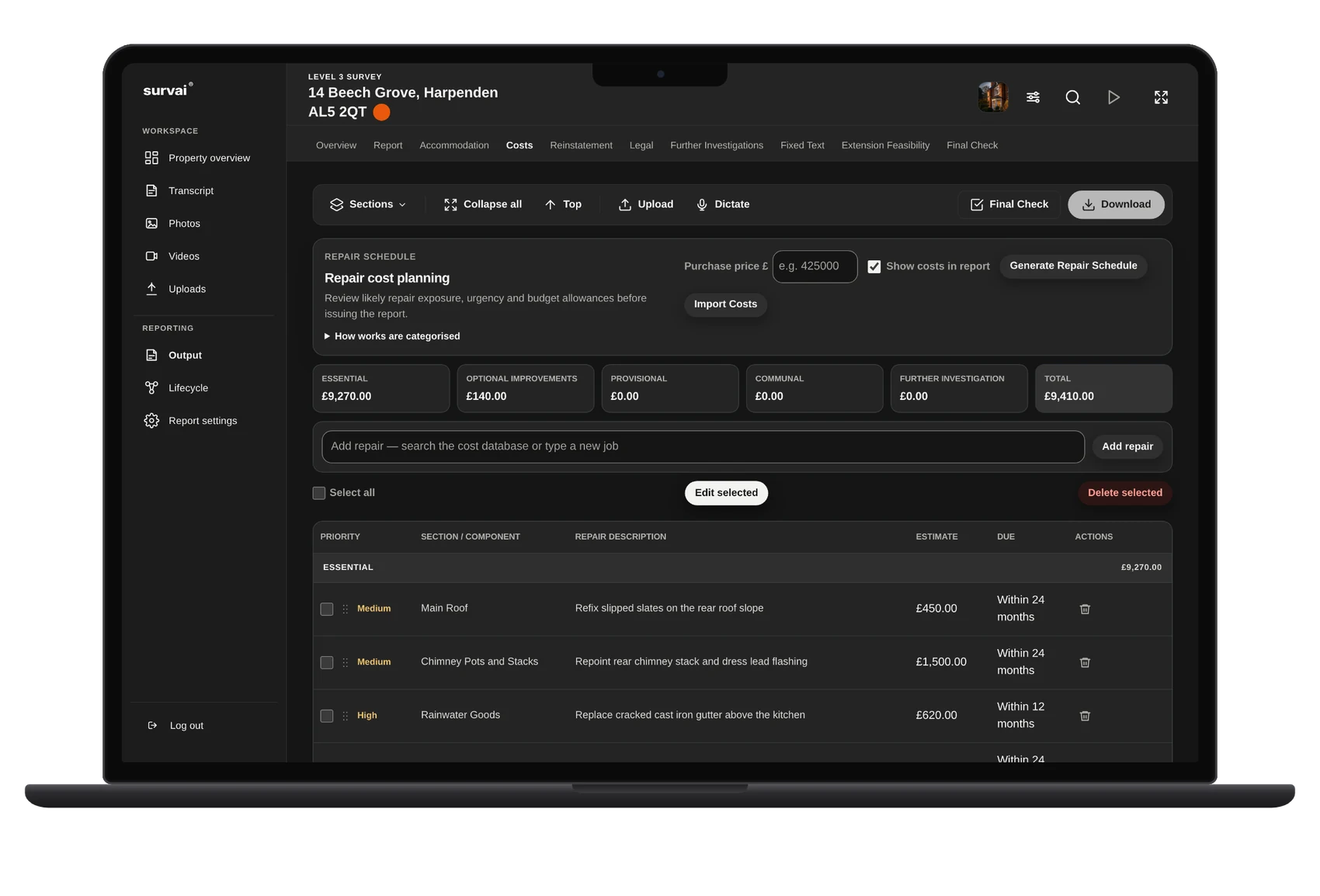Image resolution: width=1320 pixels, height=896 pixels.
Task: Start Dictate from the toolbar
Action: click(722, 204)
